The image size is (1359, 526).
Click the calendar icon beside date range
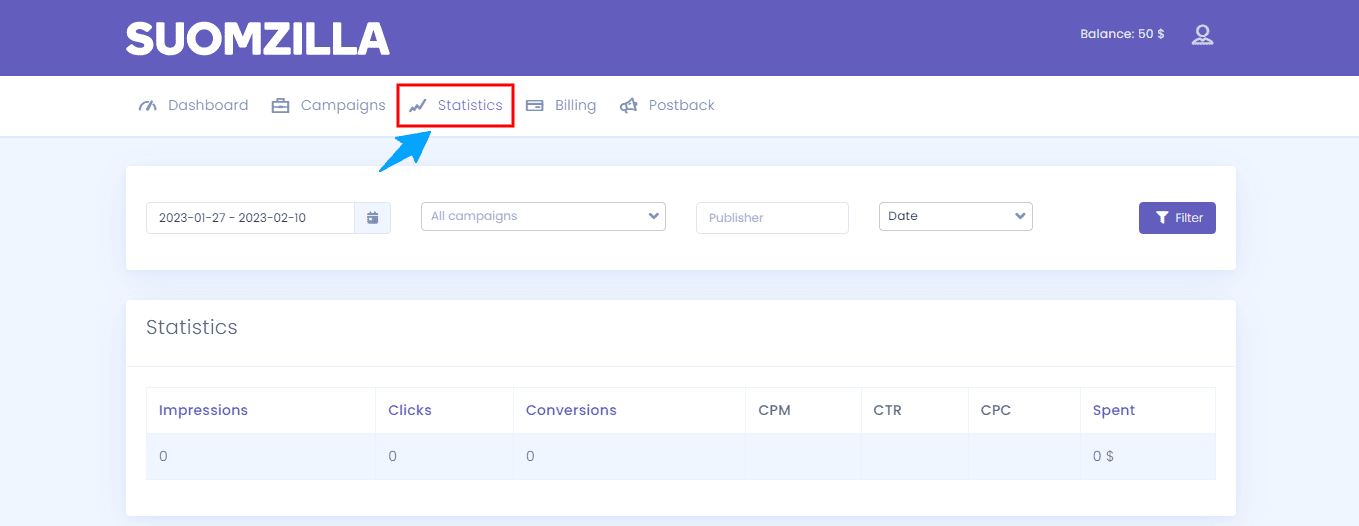coord(372,218)
